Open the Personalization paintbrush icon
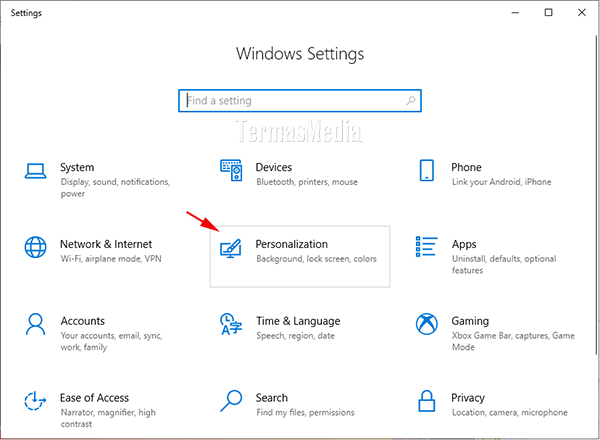600x440 pixels. click(x=231, y=248)
